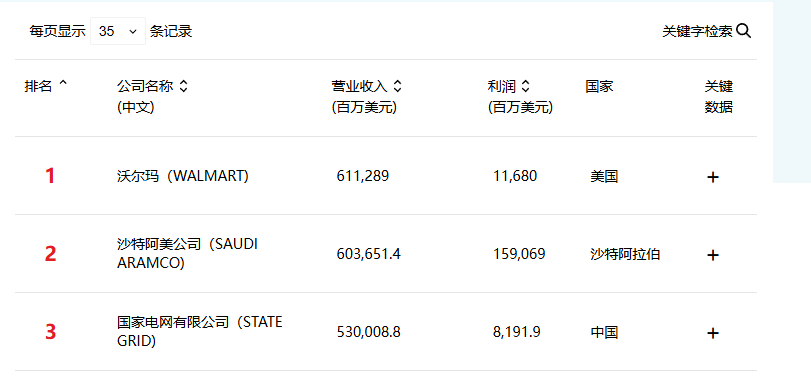Click the 关键字检索 search label
Screen dimensions: 811x379
point(697,32)
